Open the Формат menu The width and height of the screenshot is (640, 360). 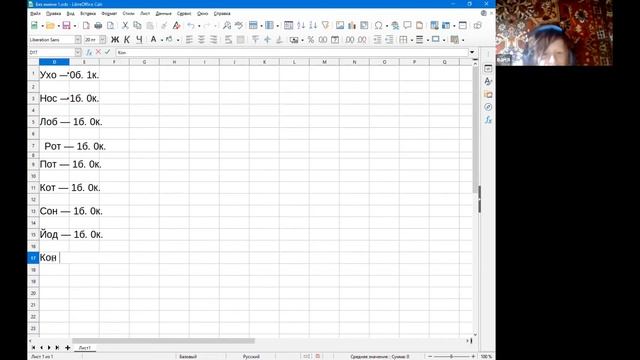(109, 13)
